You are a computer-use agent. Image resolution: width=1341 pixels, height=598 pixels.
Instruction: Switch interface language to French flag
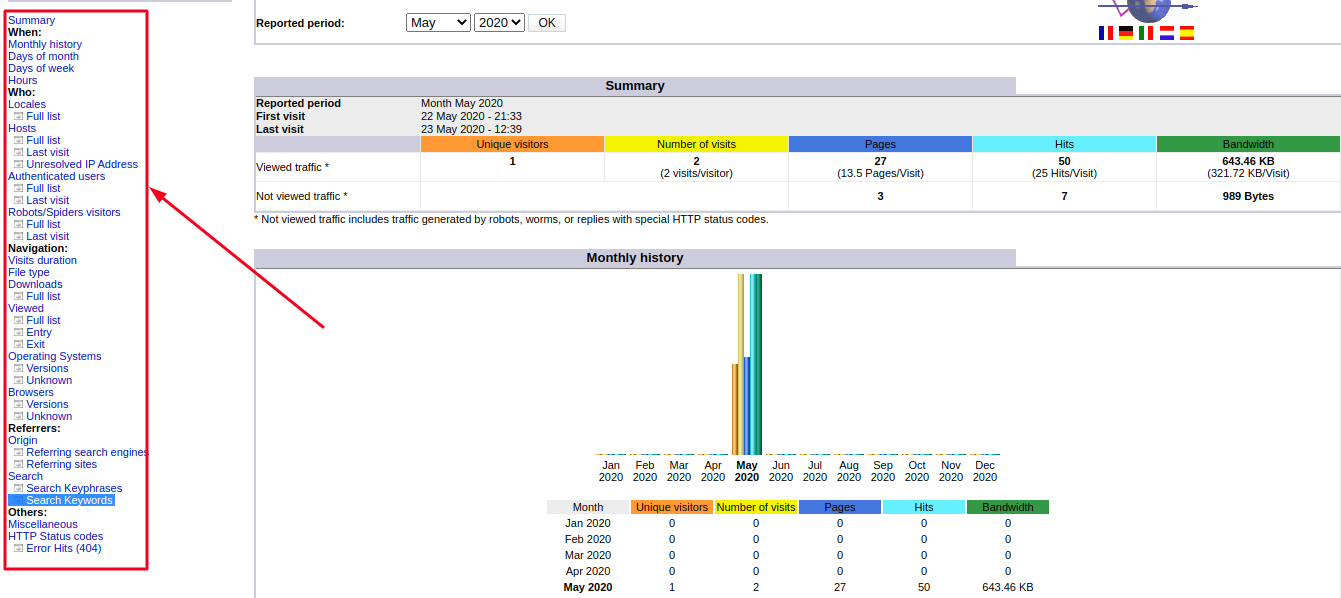[x=1105, y=33]
